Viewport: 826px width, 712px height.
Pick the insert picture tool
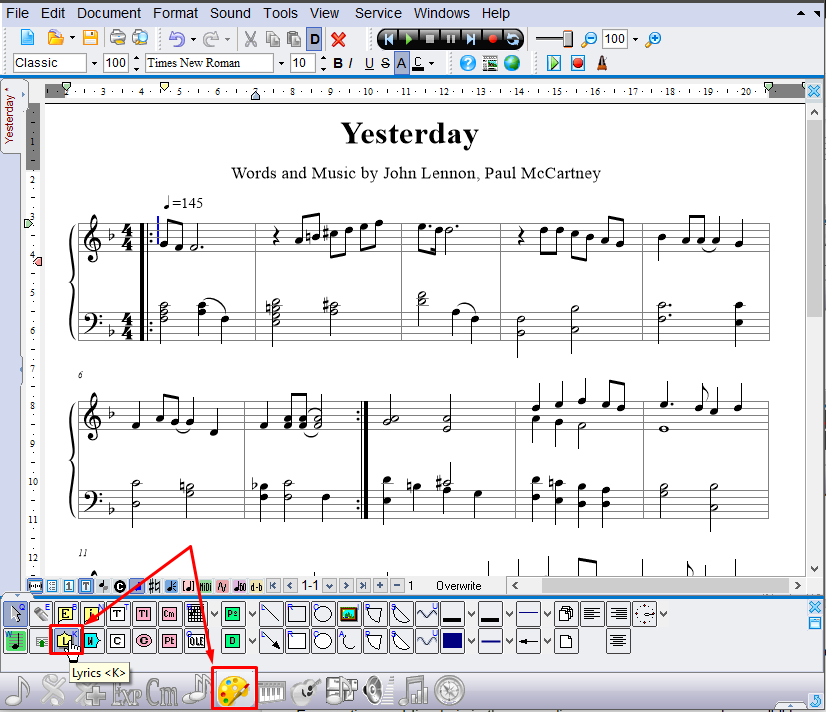point(349,614)
